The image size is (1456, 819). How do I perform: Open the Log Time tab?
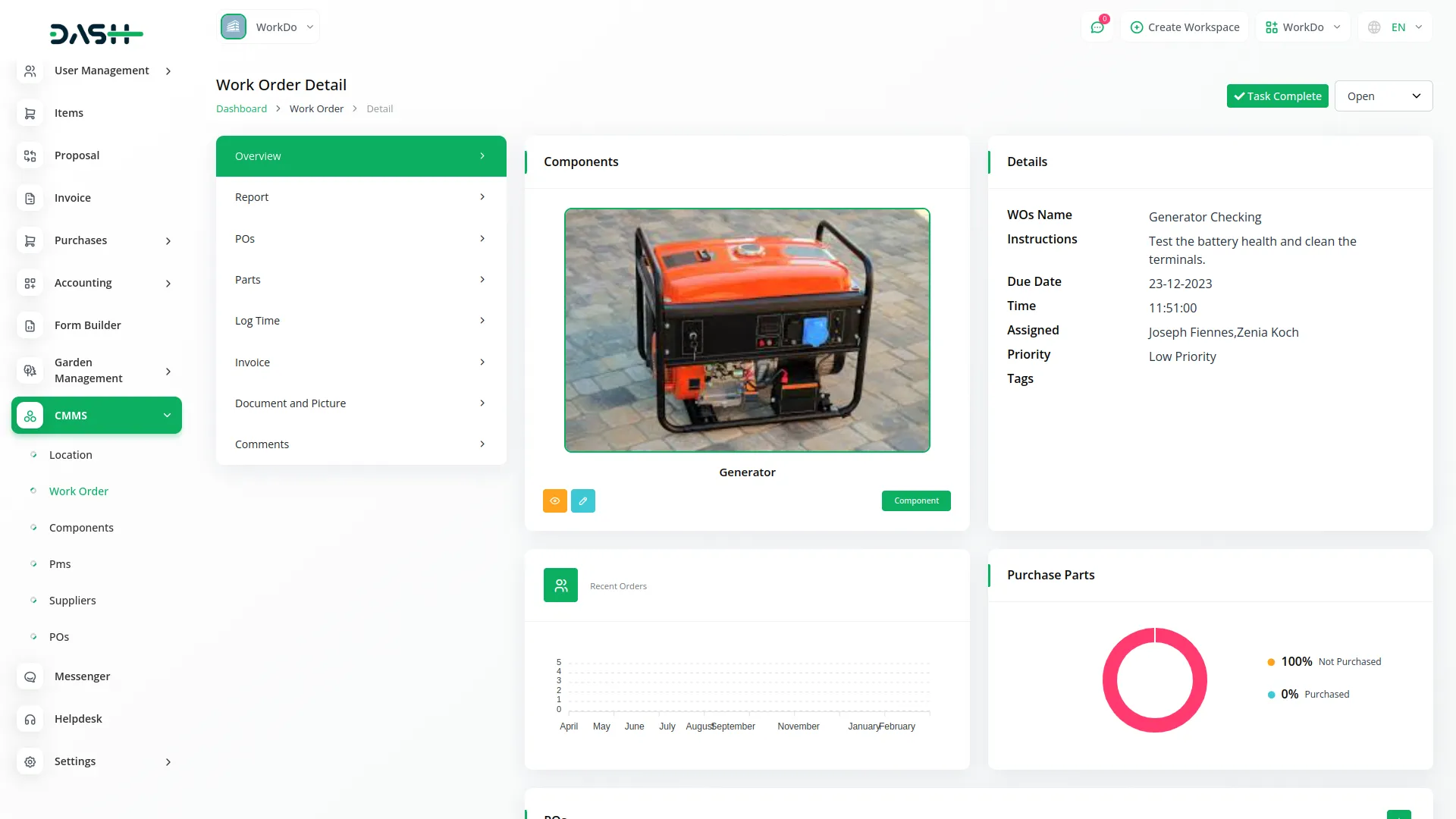pos(361,321)
